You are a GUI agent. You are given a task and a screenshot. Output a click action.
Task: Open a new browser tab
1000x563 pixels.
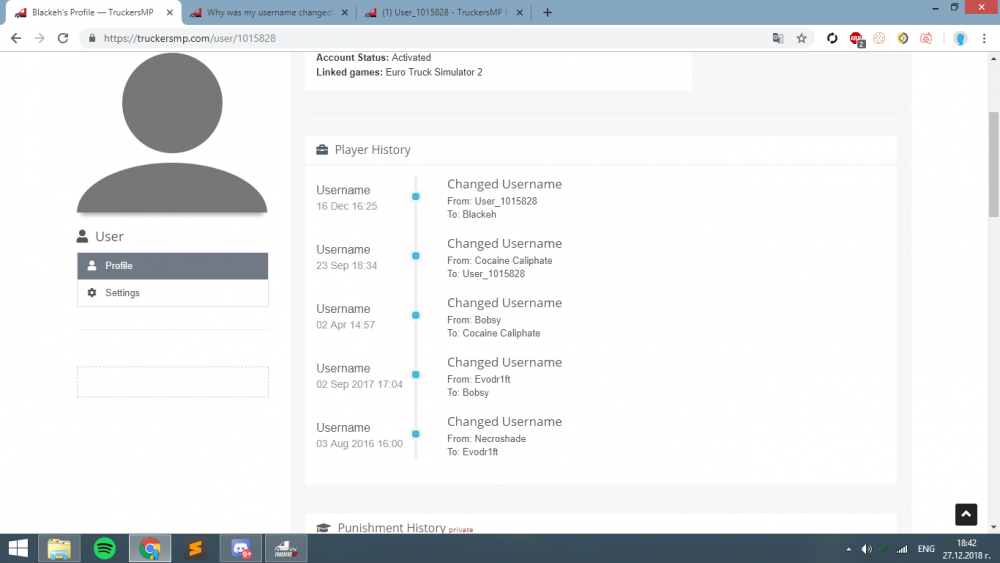click(547, 12)
